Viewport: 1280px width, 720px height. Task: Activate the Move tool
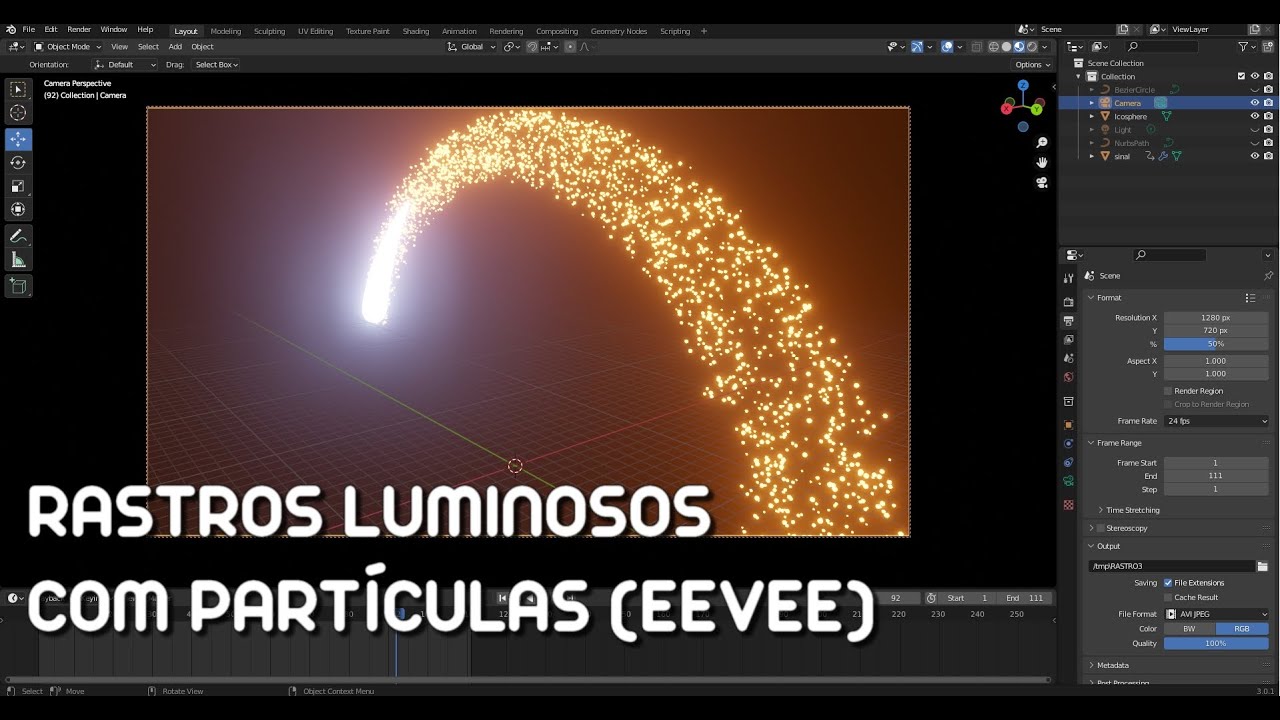[18, 139]
